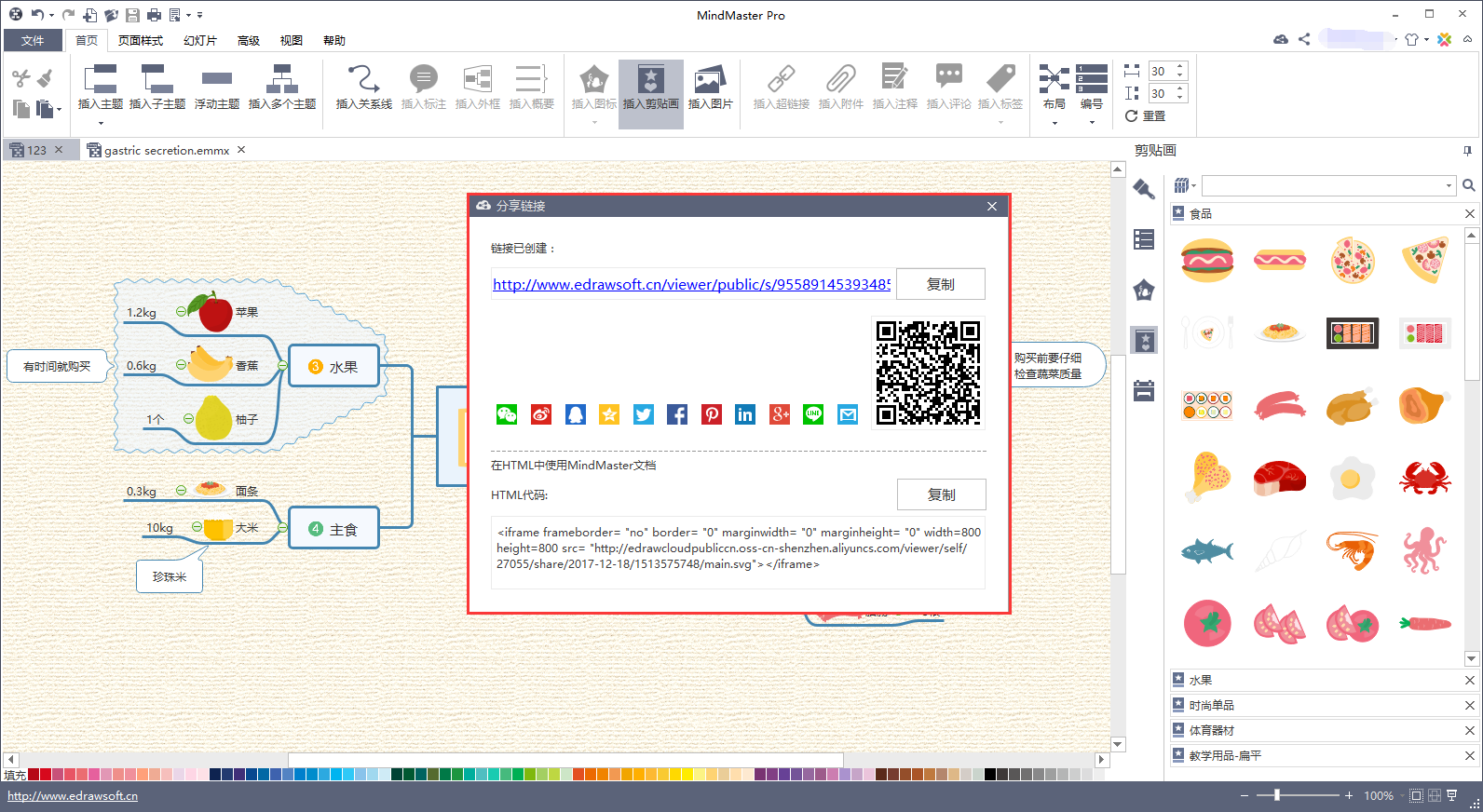Click 复制 next to the share link
This screenshot has width=1483, height=812.
(x=941, y=284)
